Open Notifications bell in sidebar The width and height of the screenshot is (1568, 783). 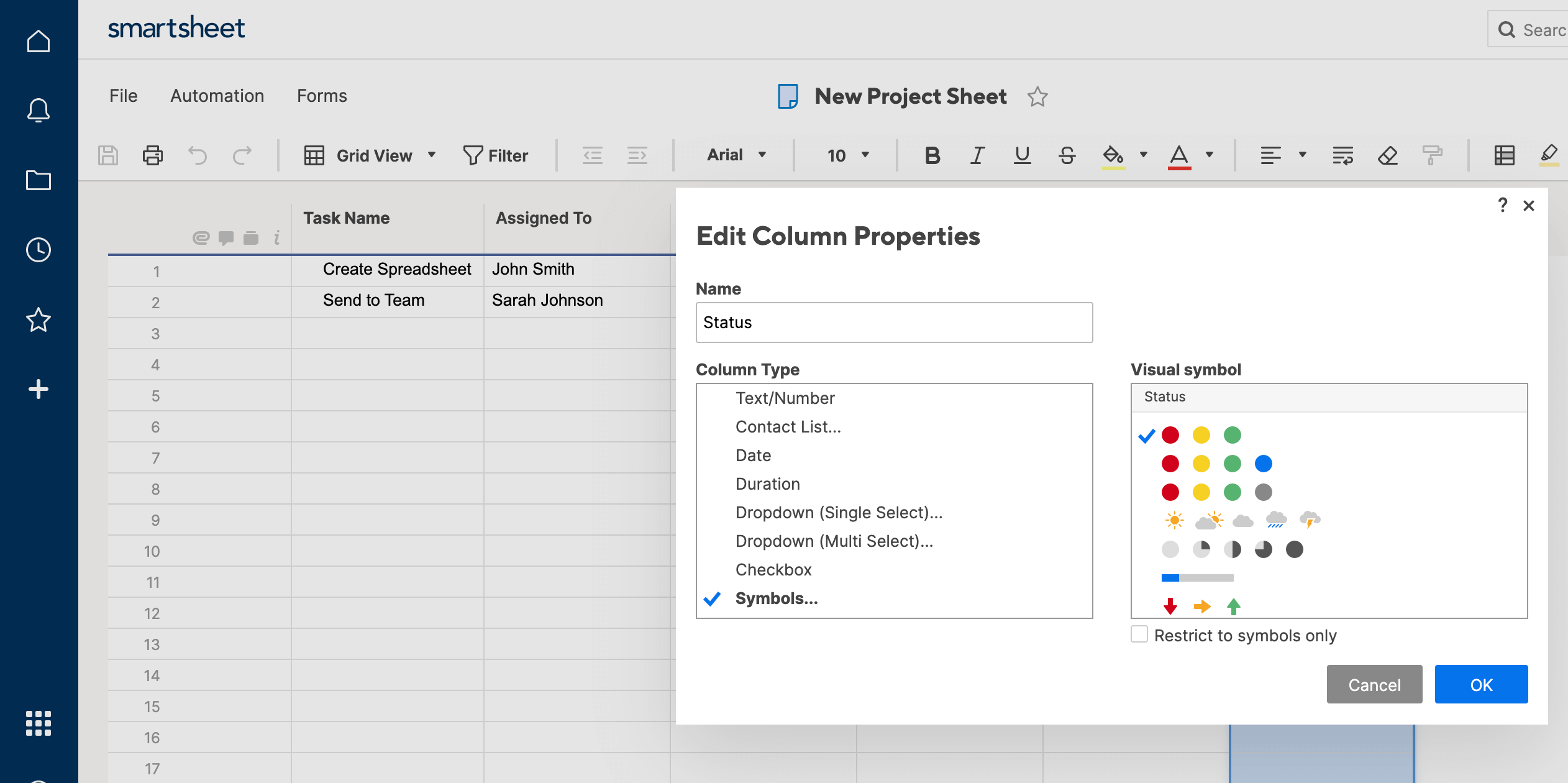point(39,111)
